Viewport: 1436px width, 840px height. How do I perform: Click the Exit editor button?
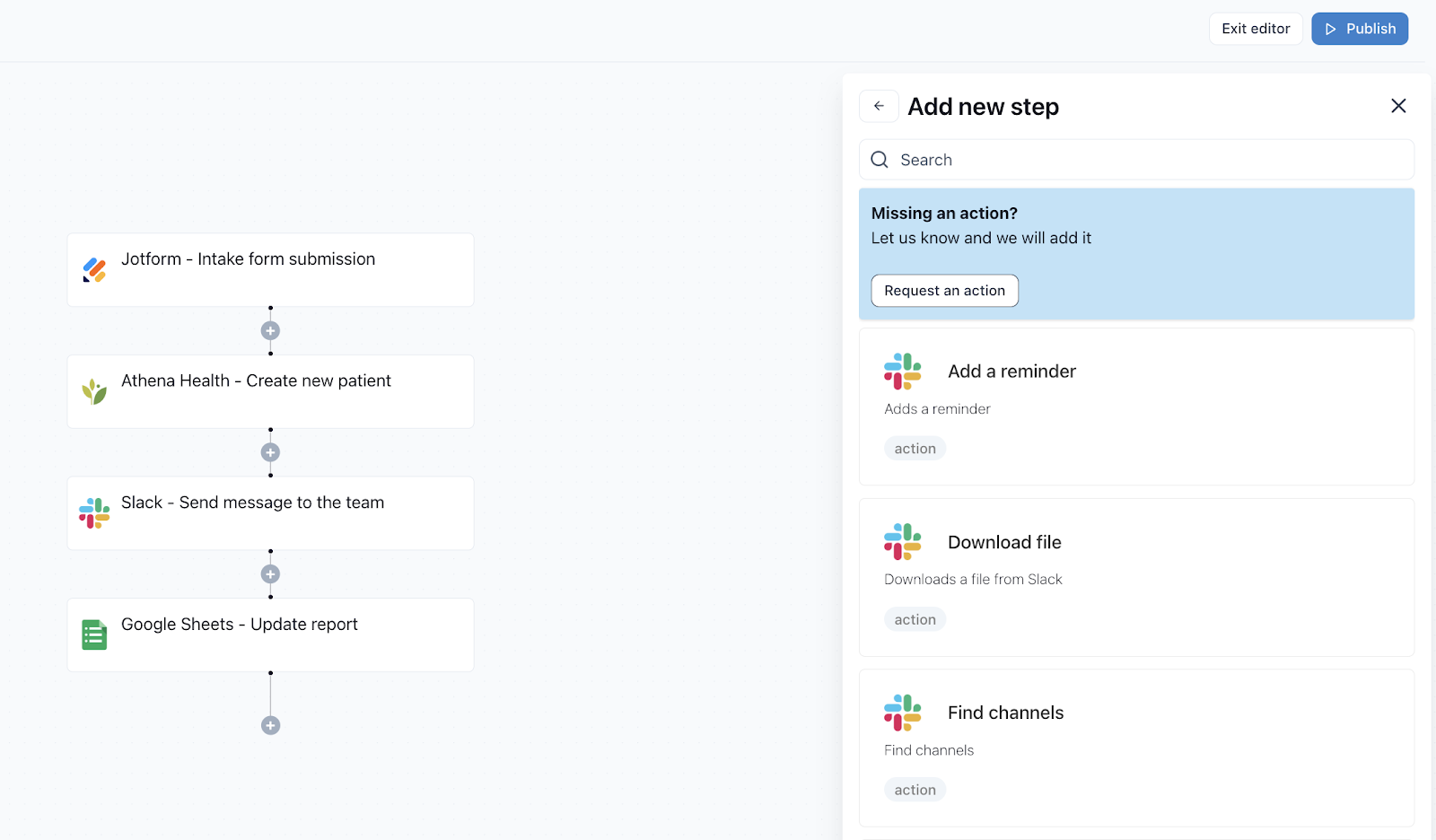[1256, 29]
